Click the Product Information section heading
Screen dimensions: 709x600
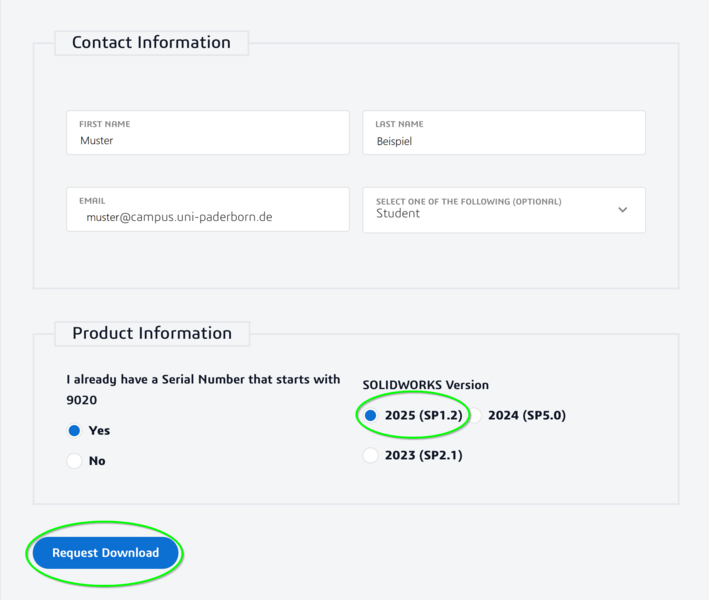[151, 333]
